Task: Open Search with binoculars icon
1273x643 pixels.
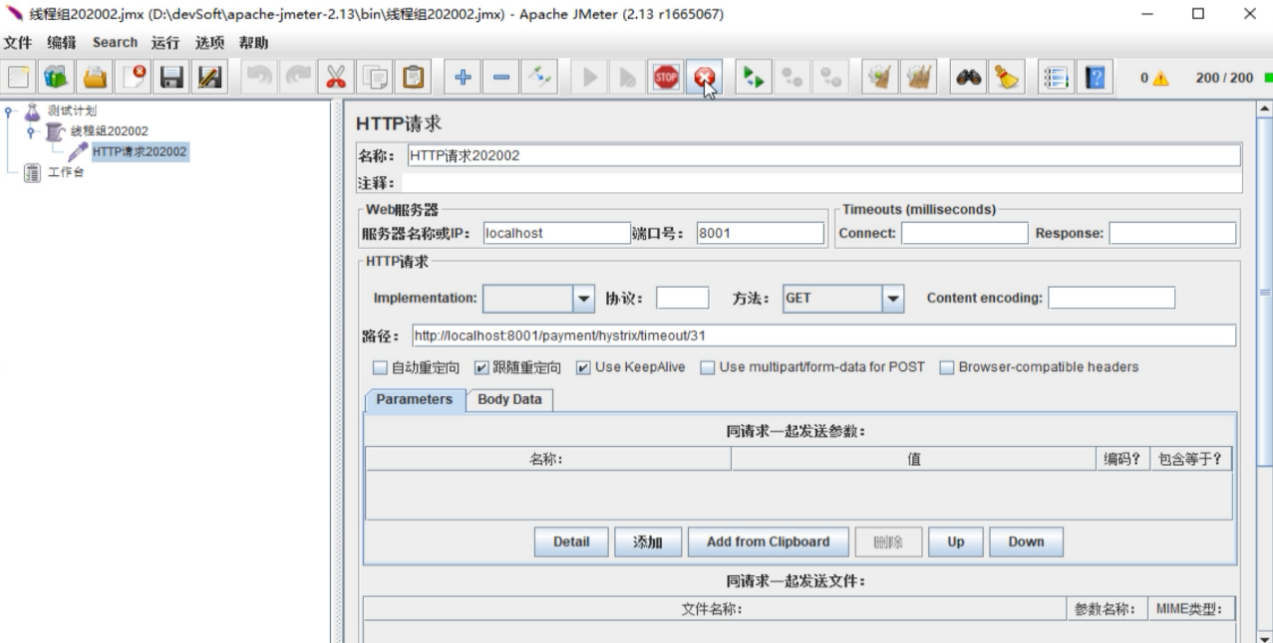Action: tap(968, 77)
